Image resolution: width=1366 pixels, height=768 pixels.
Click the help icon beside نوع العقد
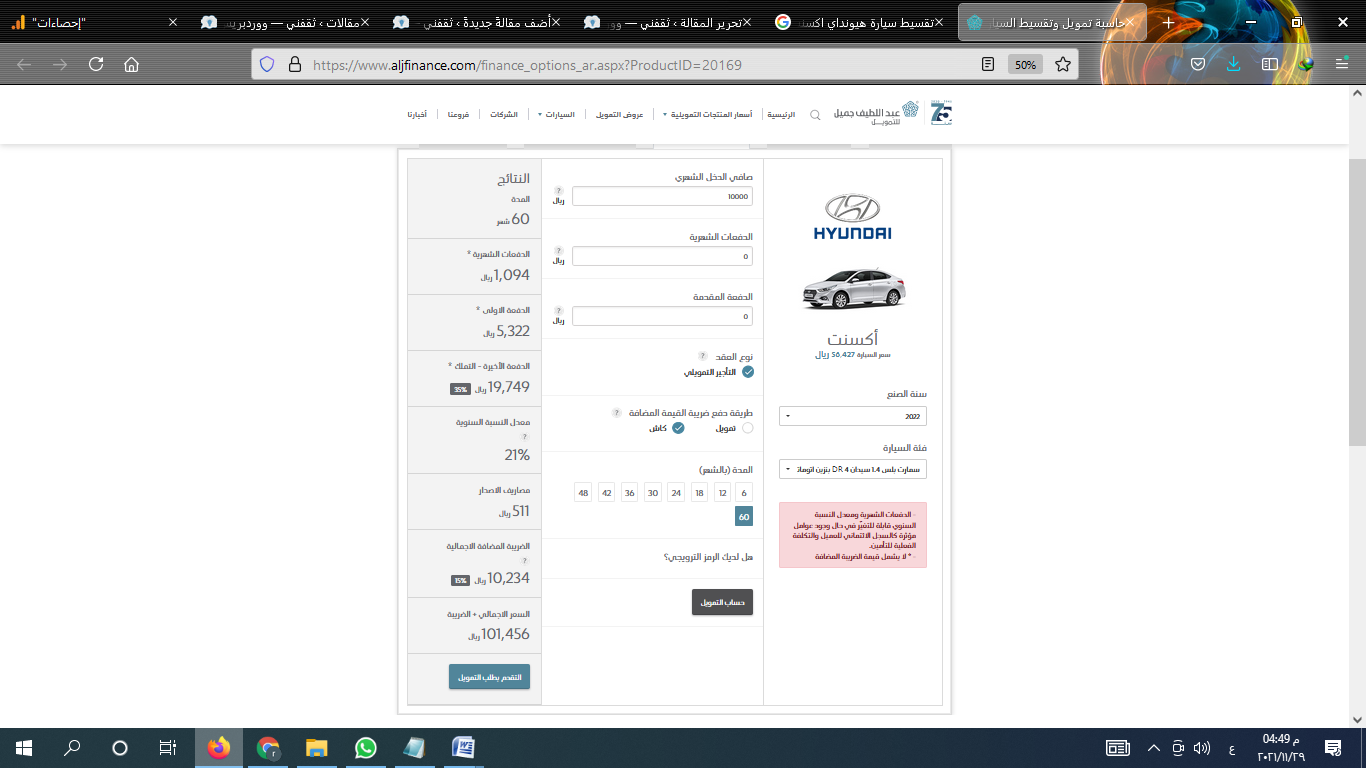(x=702, y=356)
